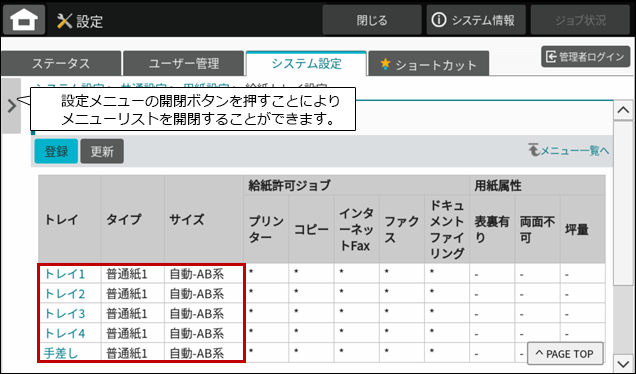The width and height of the screenshot is (636, 374).
Task: Click the info icon beside システム情報
Action: click(x=438, y=20)
